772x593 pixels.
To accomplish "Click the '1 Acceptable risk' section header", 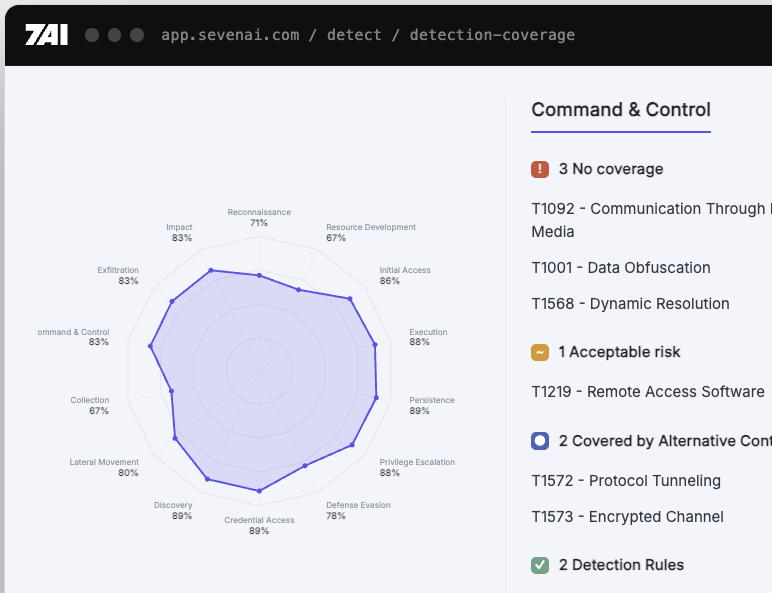I will tap(619, 352).
